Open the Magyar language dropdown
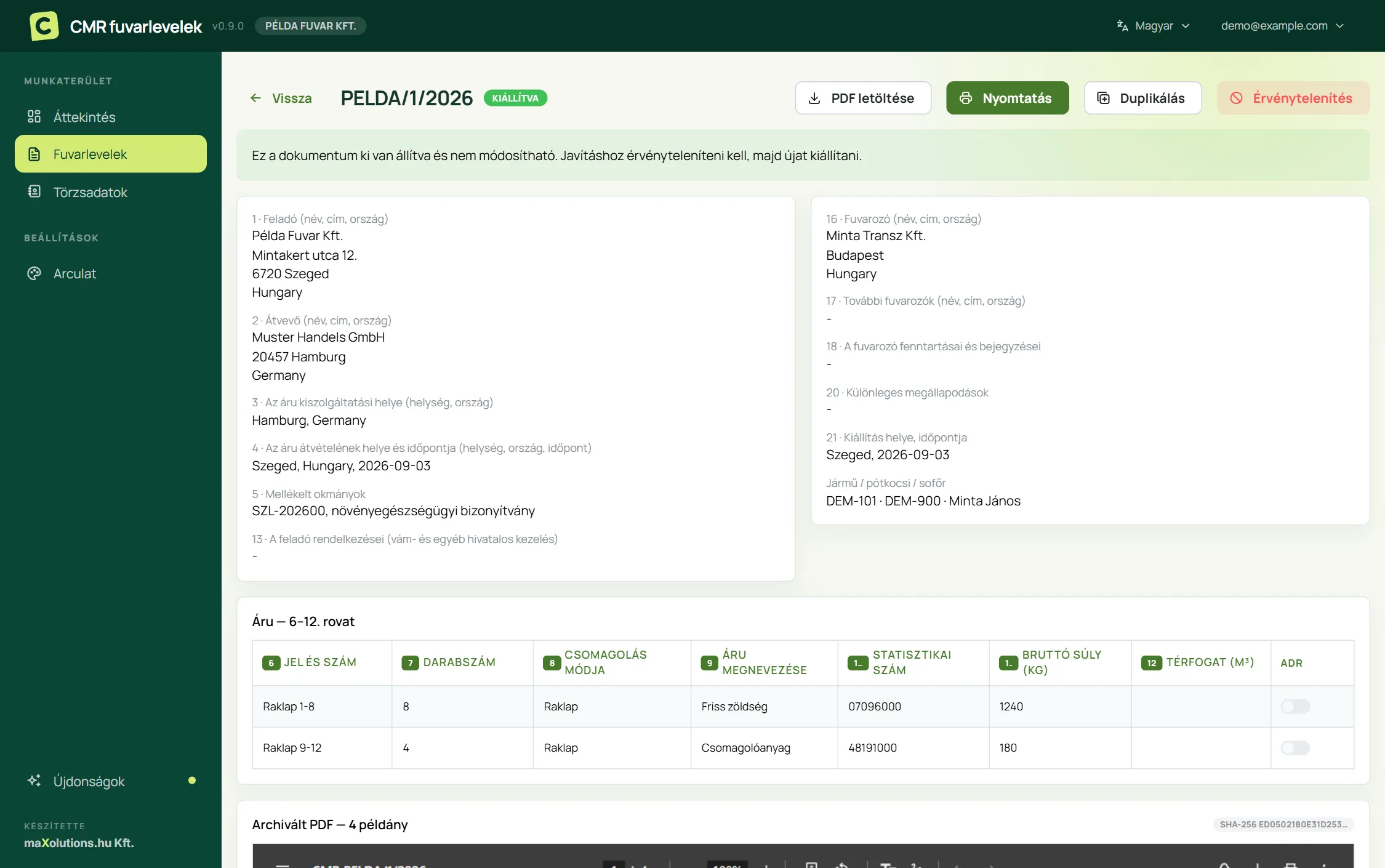The image size is (1385, 868). click(1153, 26)
